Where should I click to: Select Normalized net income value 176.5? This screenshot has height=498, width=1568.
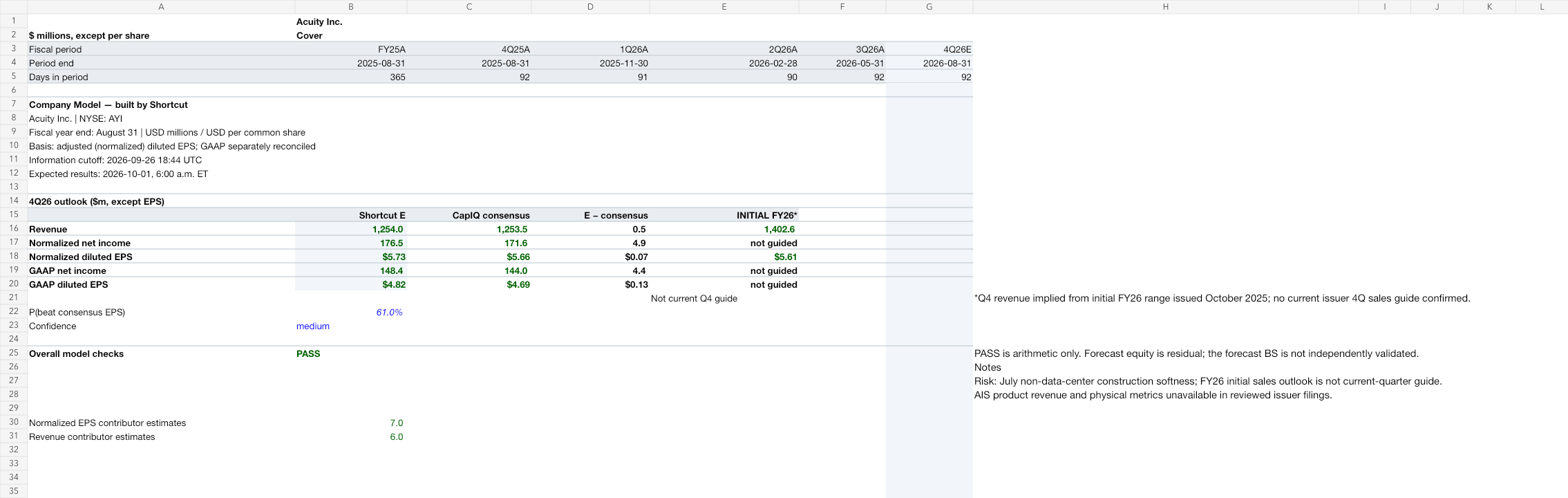click(x=351, y=243)
